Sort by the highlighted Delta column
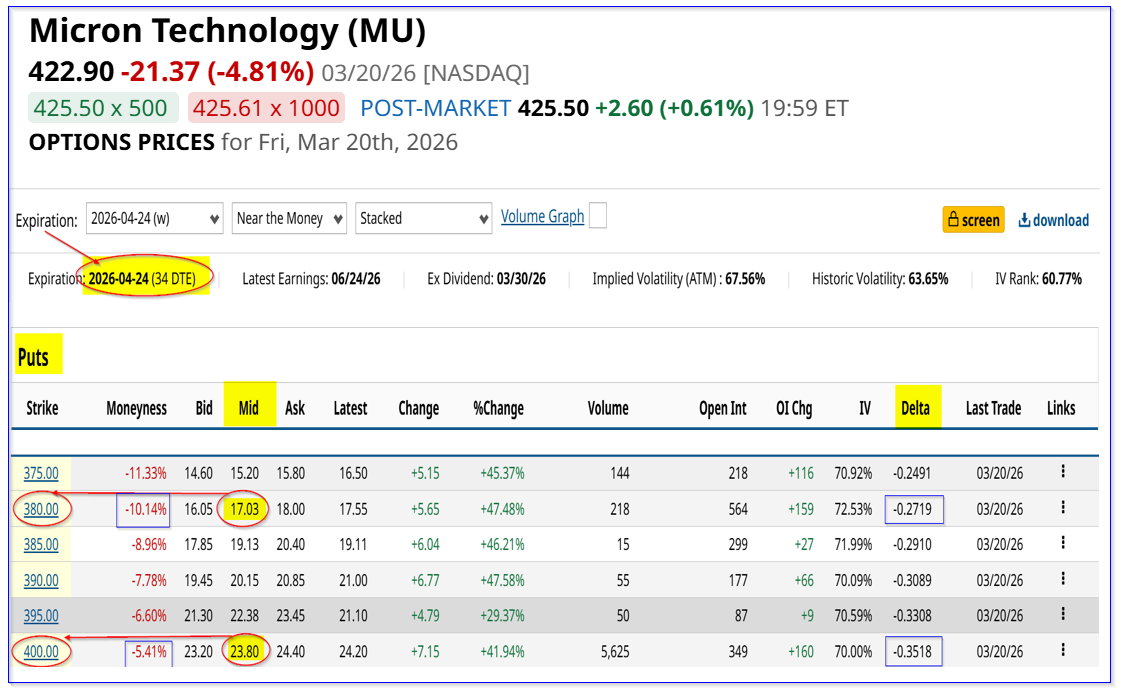This screenshot has height=689, width=1125. (x=915, y=408)
